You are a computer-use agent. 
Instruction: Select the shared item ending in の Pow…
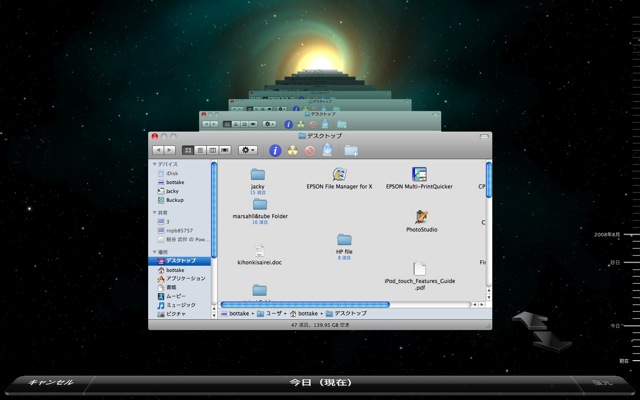click(182, 240)
